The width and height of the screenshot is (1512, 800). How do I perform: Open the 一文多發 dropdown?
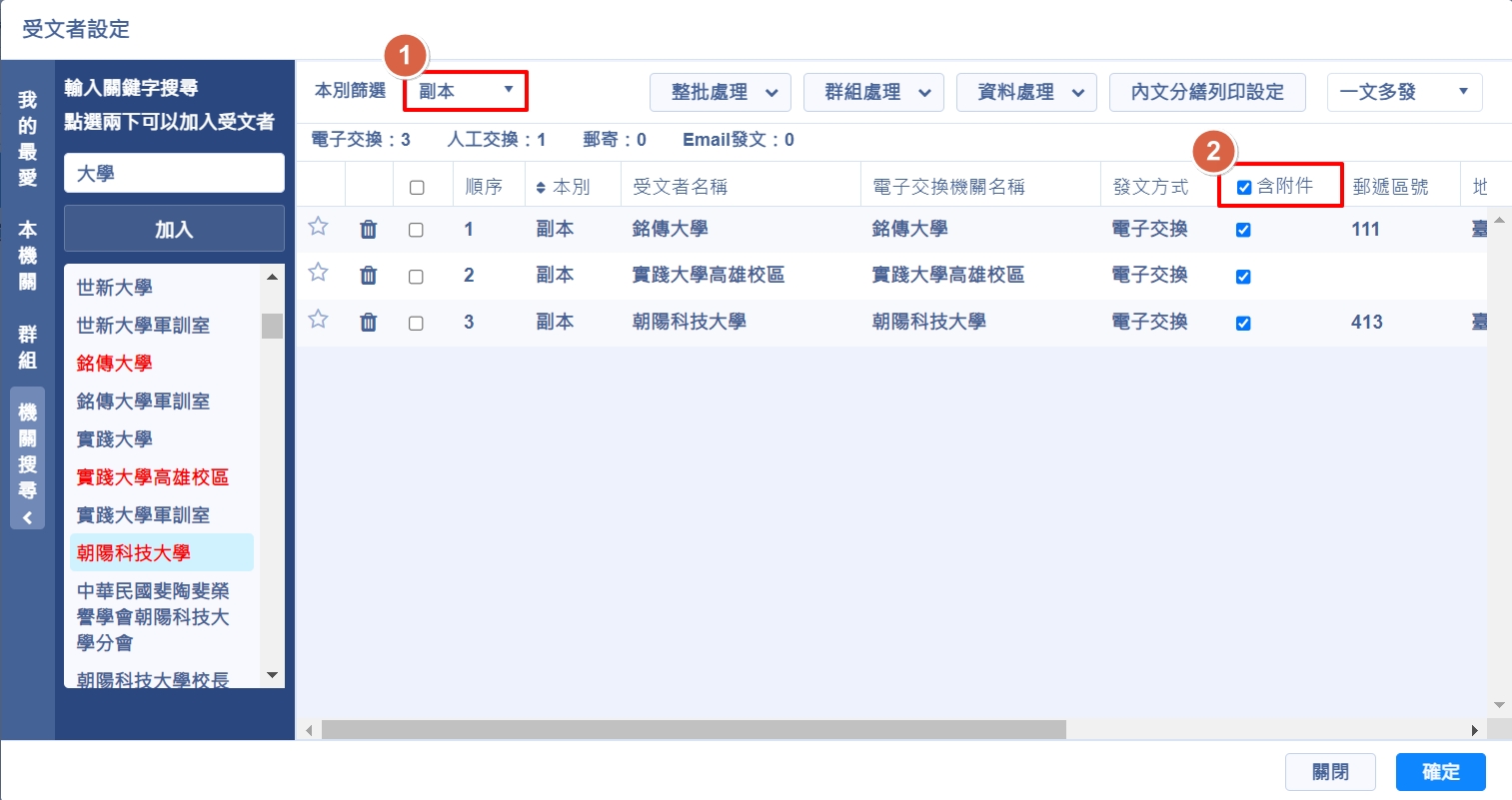1404,92
